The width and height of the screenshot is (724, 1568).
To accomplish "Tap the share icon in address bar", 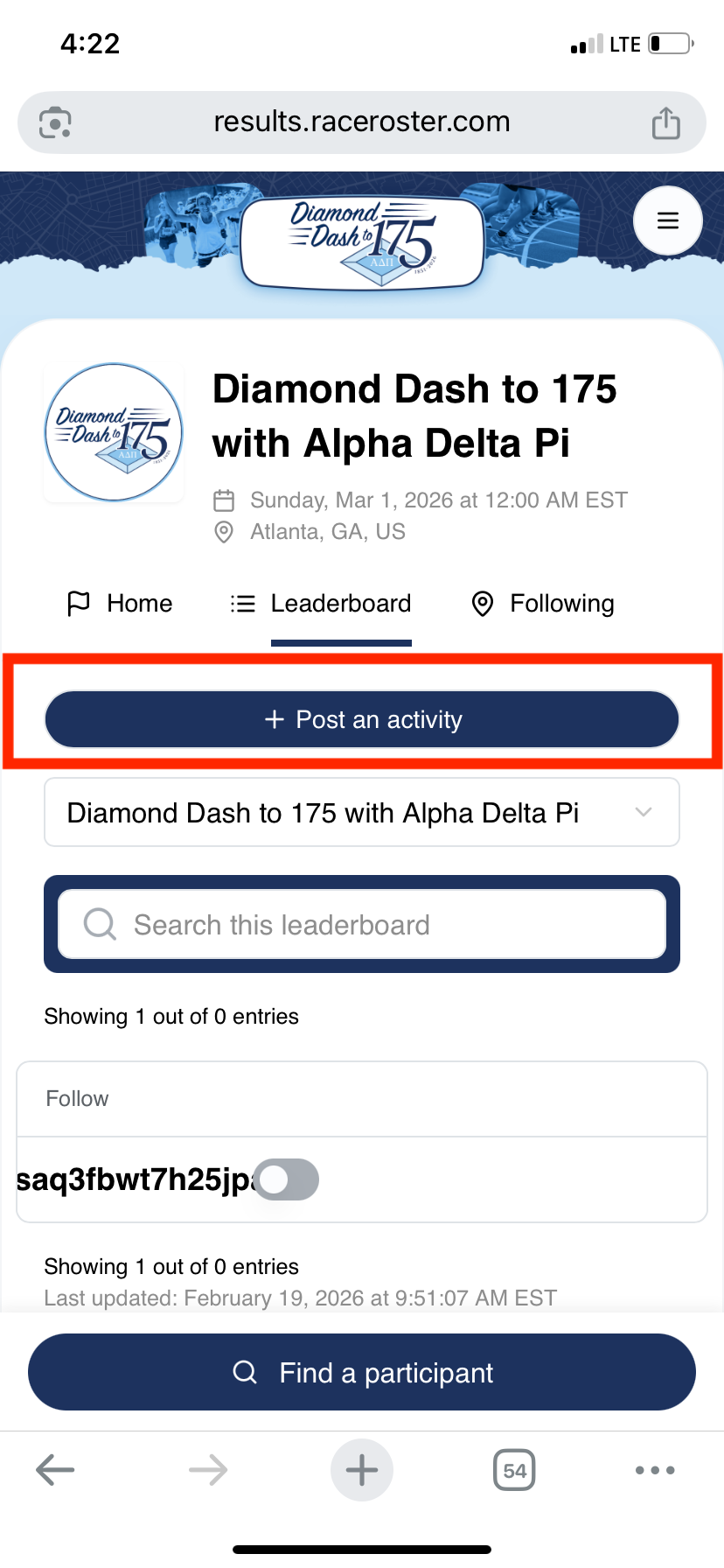I will 665,122.
